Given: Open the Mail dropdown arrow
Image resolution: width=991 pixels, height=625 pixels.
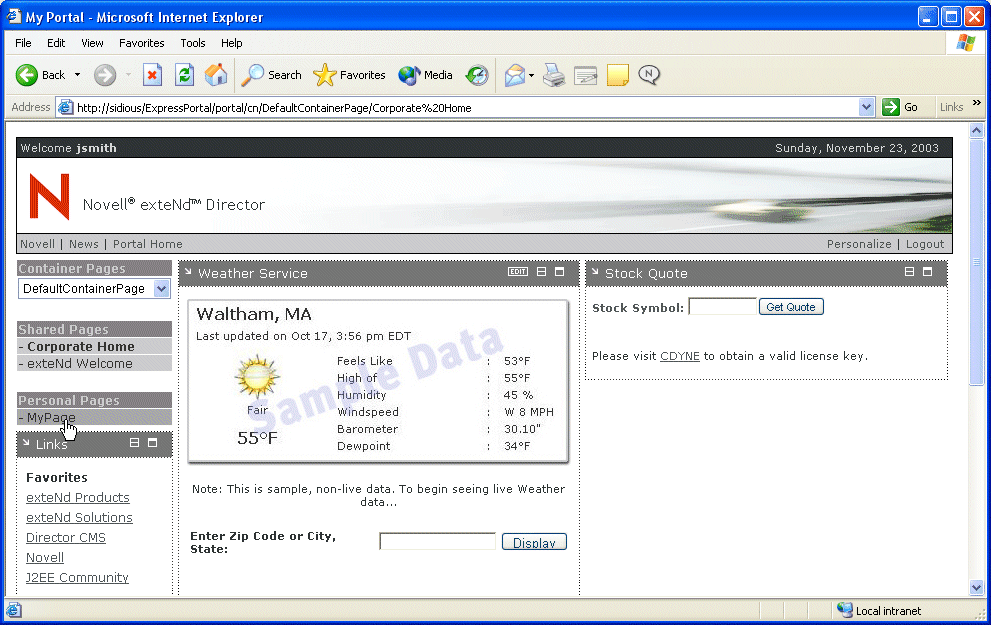Looking at the screenshot, I should click(532, 75).
